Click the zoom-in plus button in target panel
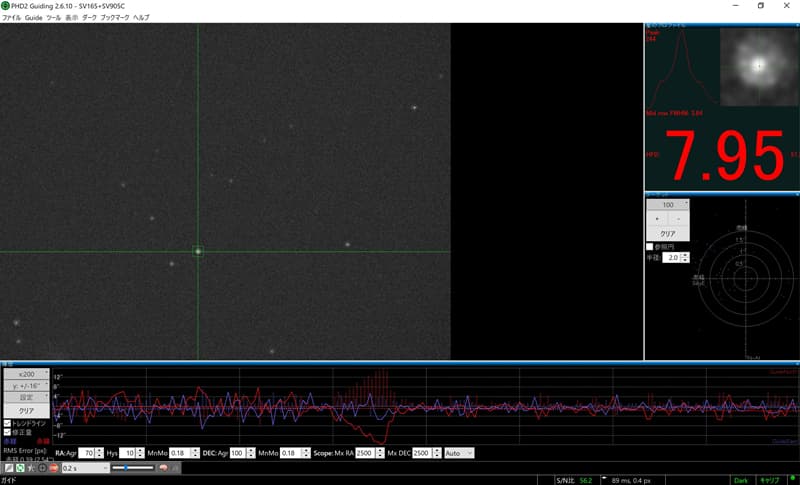Screen dimensions: 800x485 pyautogui.click(x=656, y=218)
